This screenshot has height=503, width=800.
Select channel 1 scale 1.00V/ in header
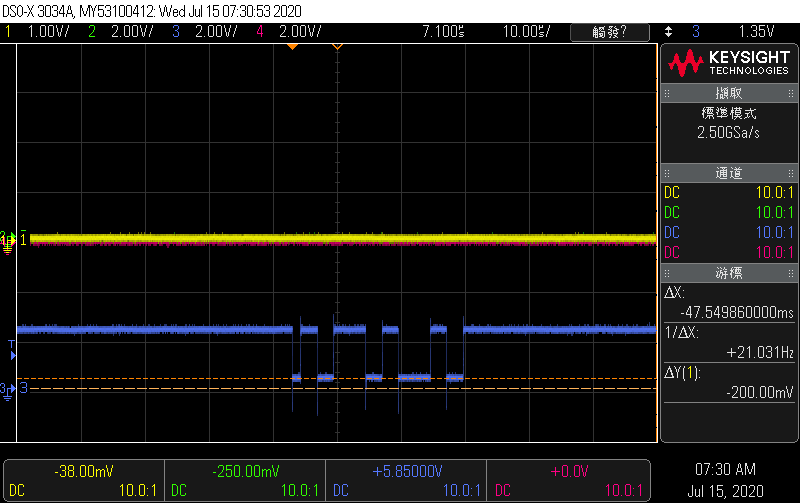(48, 32)
